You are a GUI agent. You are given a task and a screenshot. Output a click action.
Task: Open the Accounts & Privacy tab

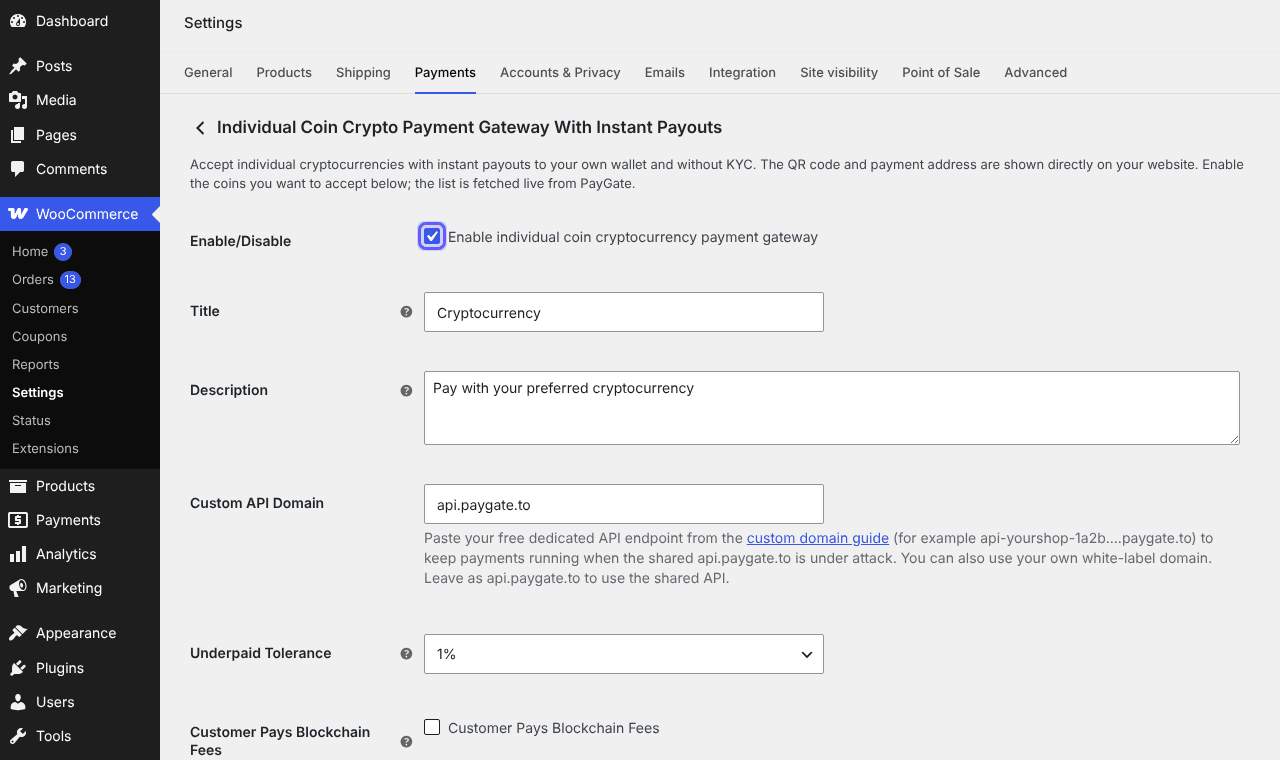click(560, 72)
